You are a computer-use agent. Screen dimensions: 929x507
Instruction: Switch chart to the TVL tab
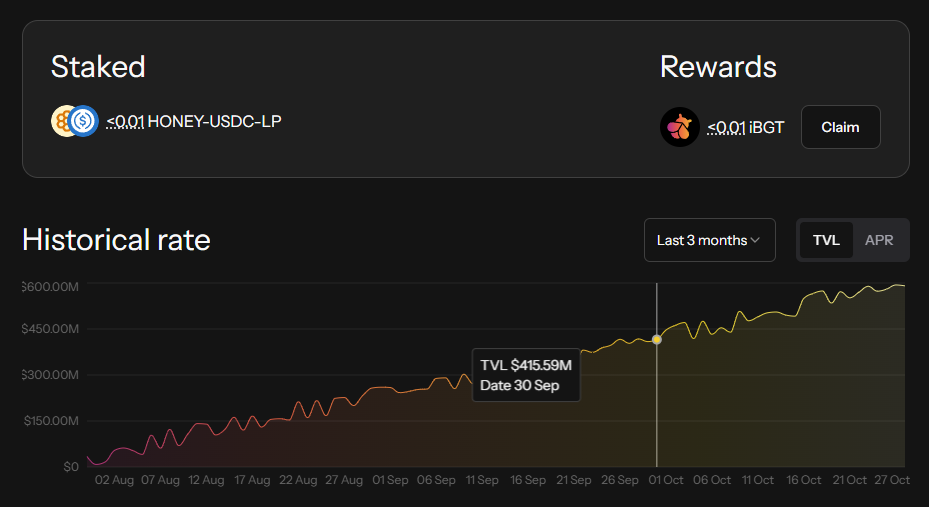826,240
